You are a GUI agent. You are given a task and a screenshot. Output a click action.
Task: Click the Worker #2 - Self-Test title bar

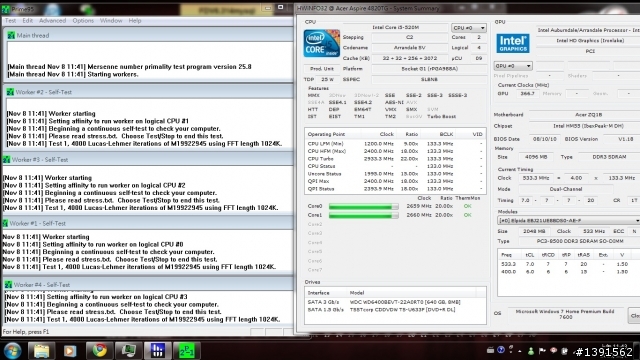point(149,92)
